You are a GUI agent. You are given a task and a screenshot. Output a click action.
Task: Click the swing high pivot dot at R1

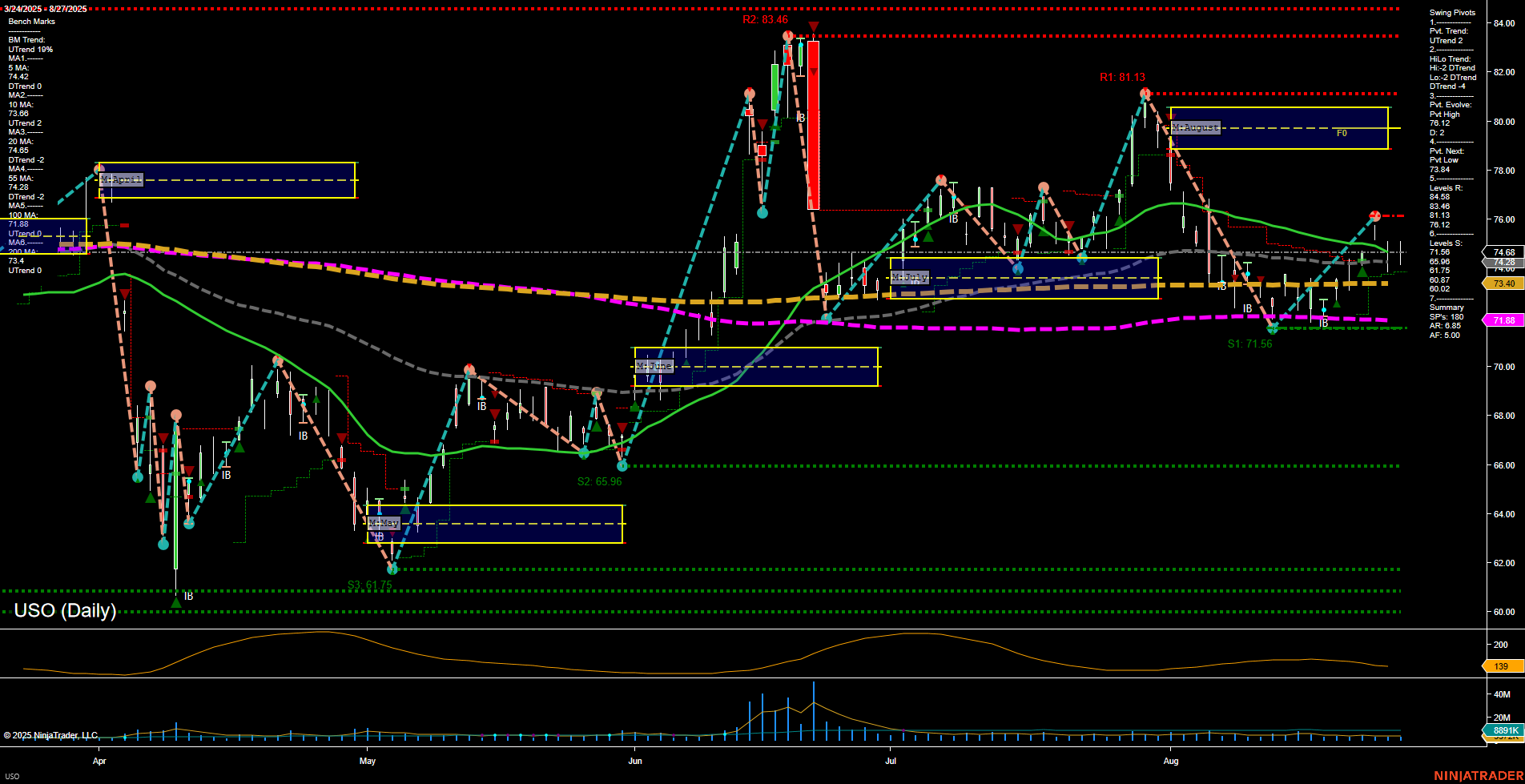coord(1145,94)
